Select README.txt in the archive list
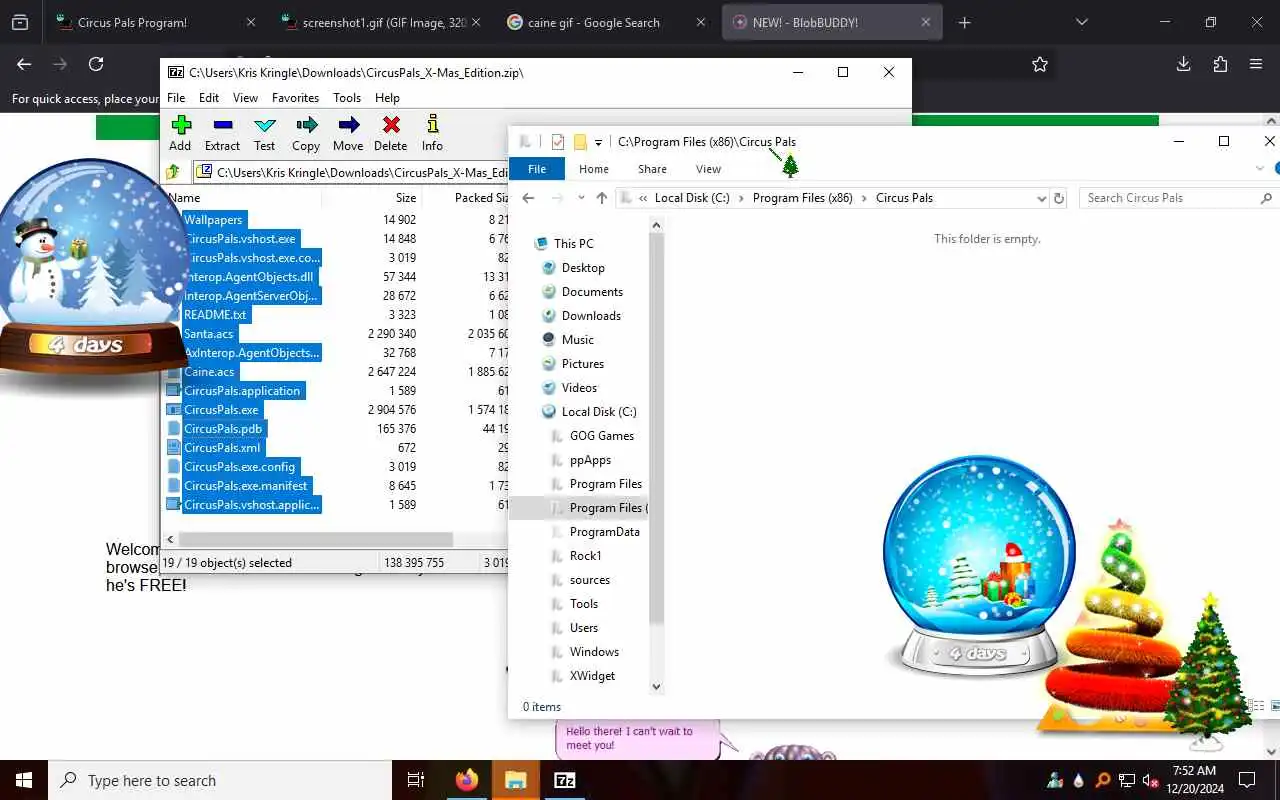This screenshot has height=800, width=1280. tap(215, 315)
